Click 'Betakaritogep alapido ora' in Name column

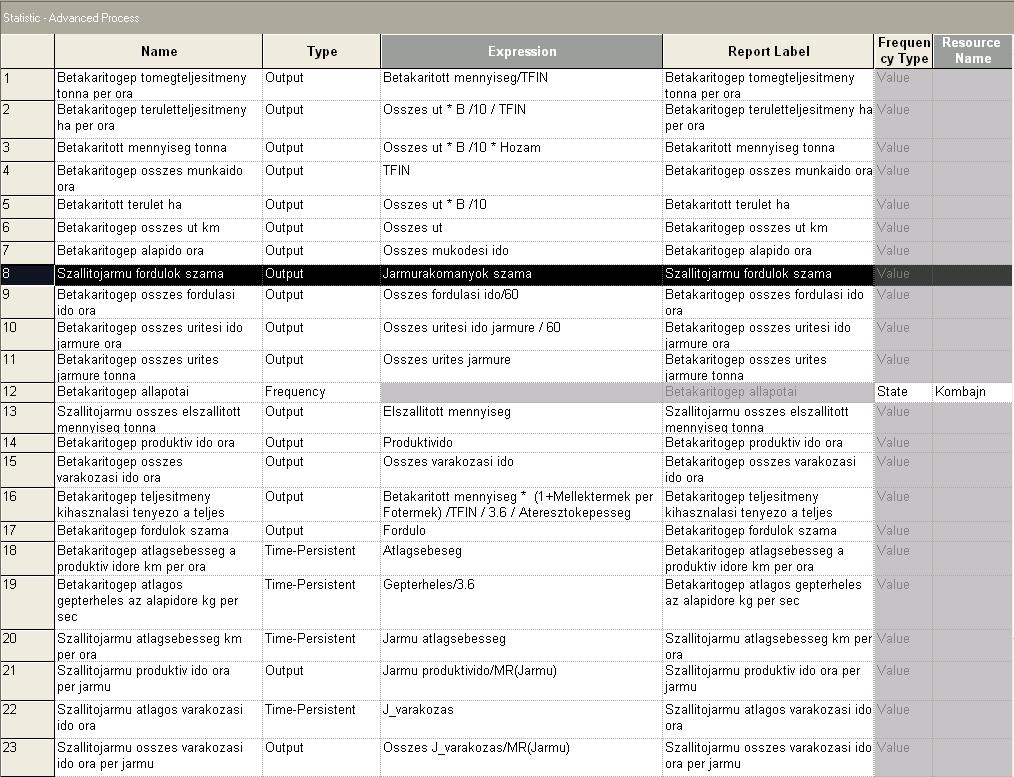158,253
